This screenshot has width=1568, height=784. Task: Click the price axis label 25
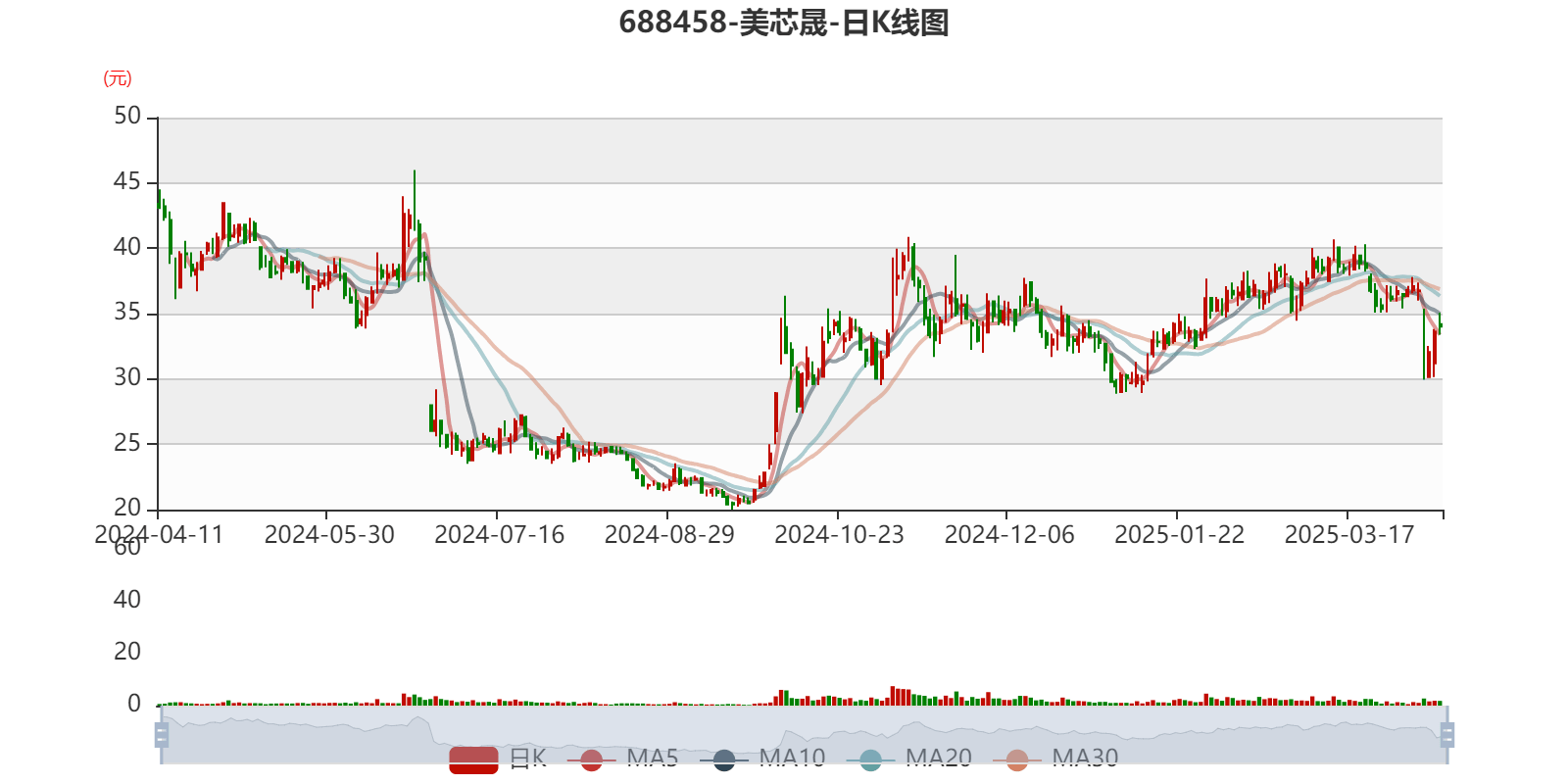[x=127, y=443]
